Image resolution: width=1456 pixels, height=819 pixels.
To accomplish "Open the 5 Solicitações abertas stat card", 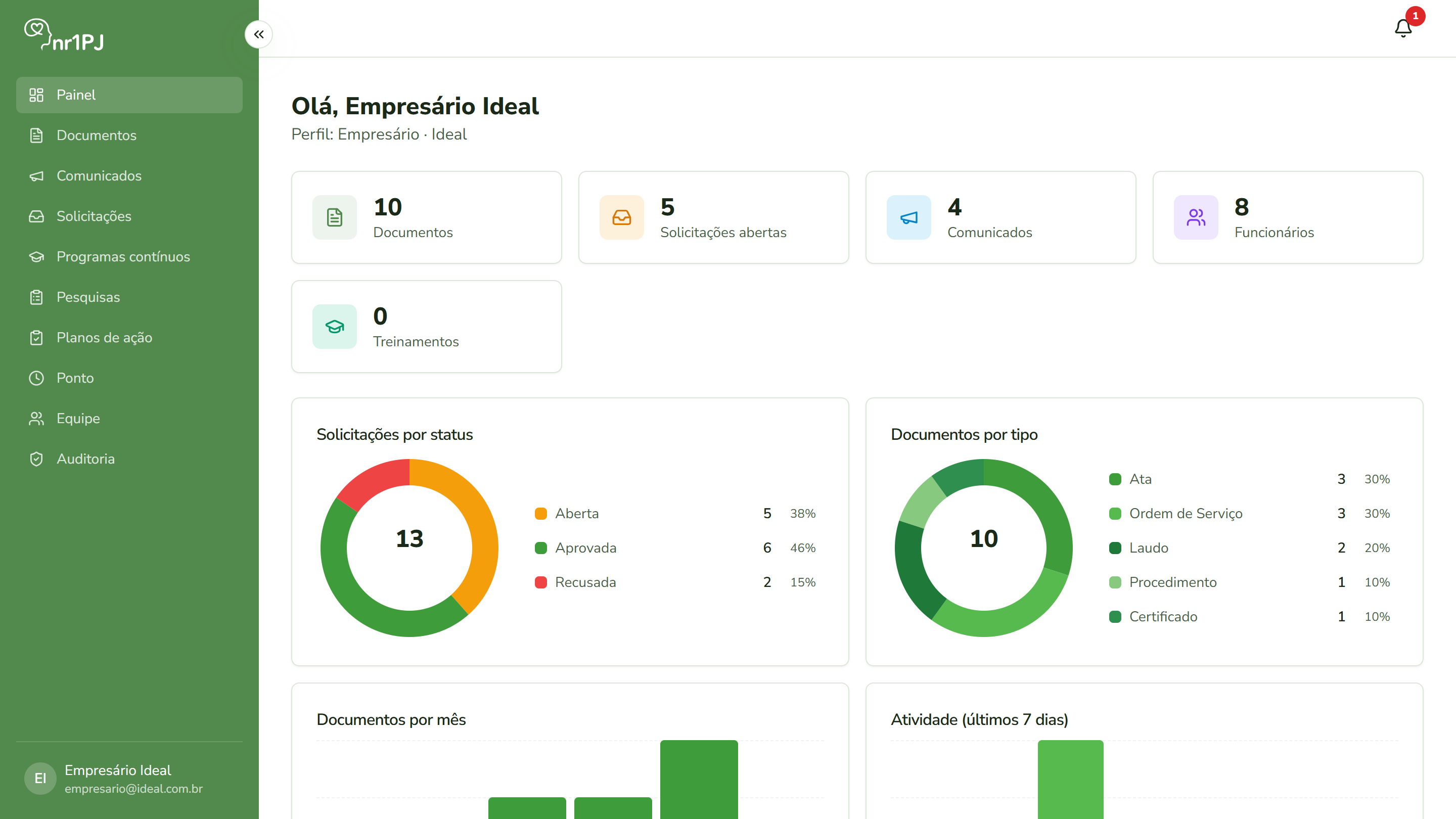I will pos(714,217).
